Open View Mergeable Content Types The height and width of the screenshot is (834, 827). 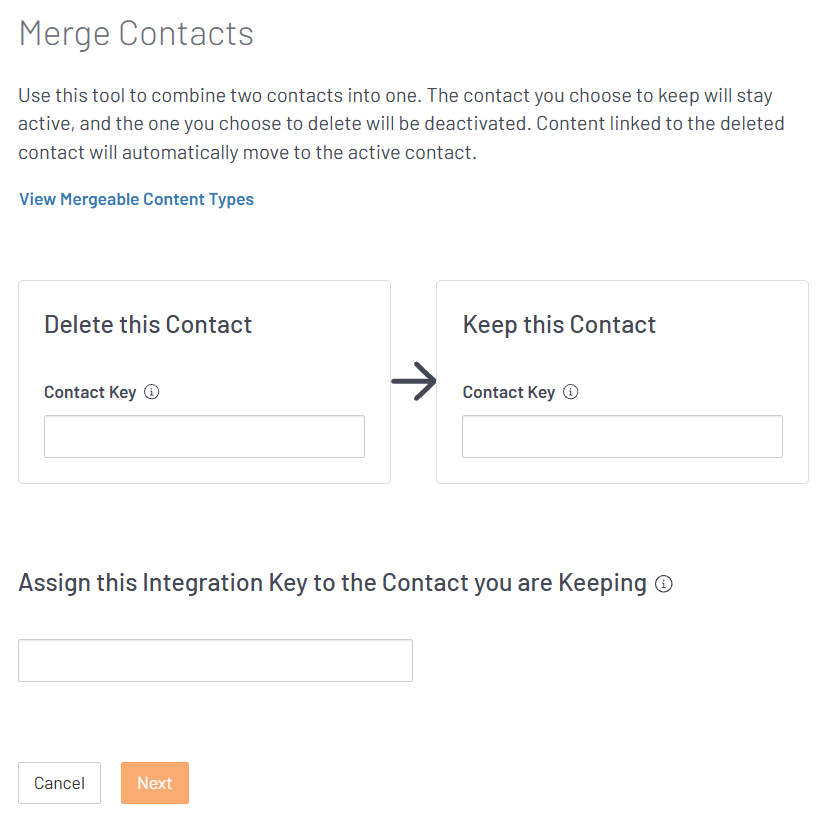(136, 199)
